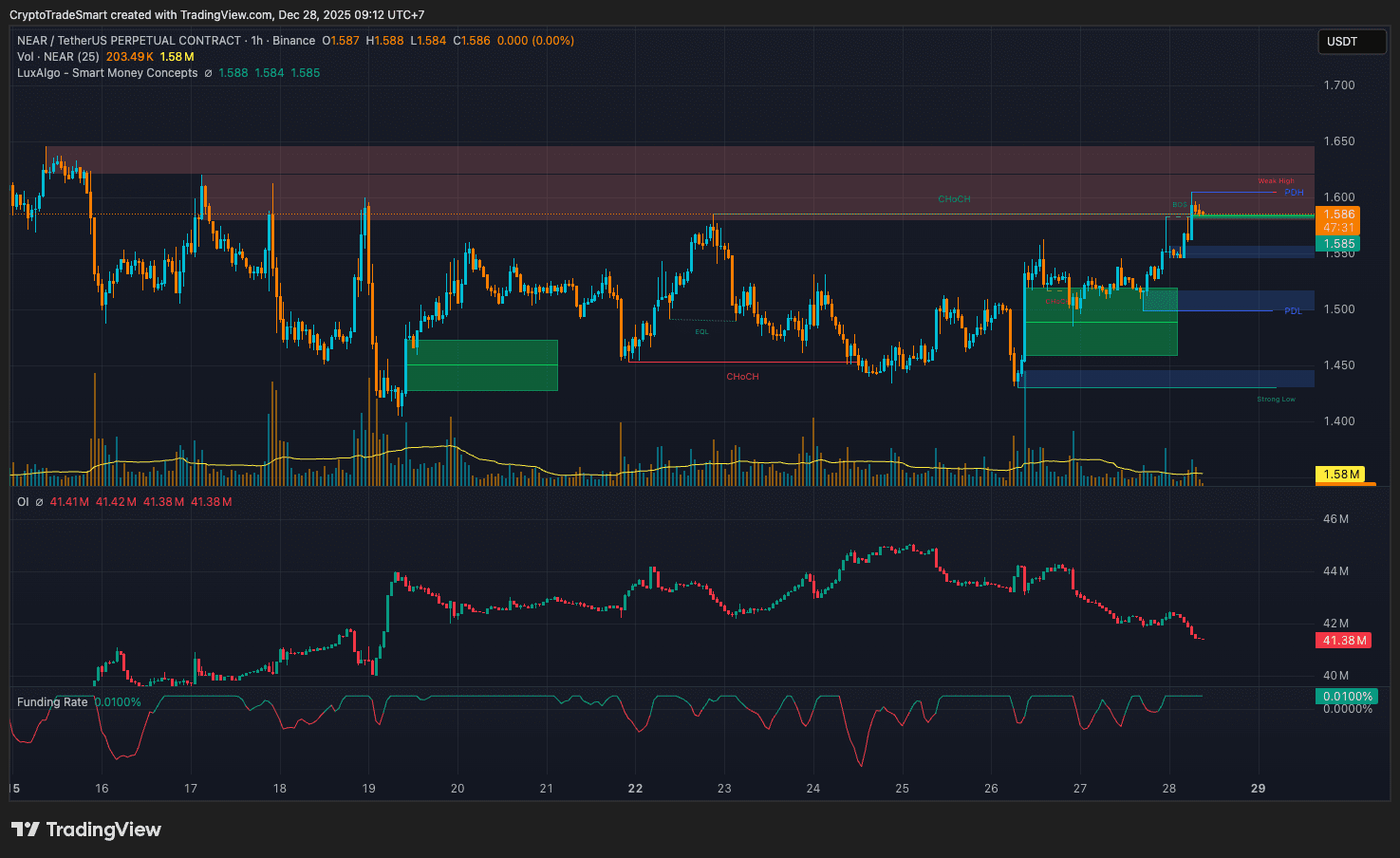This screenshot has width=1400, height=858.
Task: Click the ∅ symbol next to OI label
Action: pos(39,502)
